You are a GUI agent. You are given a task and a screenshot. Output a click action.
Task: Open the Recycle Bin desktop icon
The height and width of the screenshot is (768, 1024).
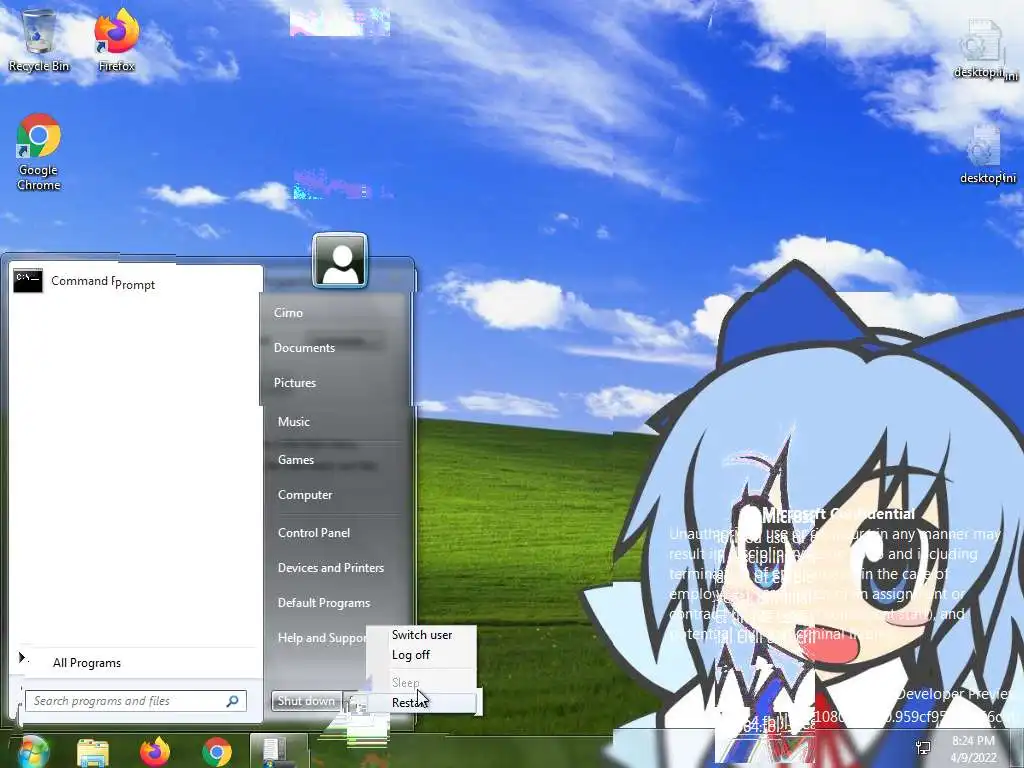tap(39, 39)
